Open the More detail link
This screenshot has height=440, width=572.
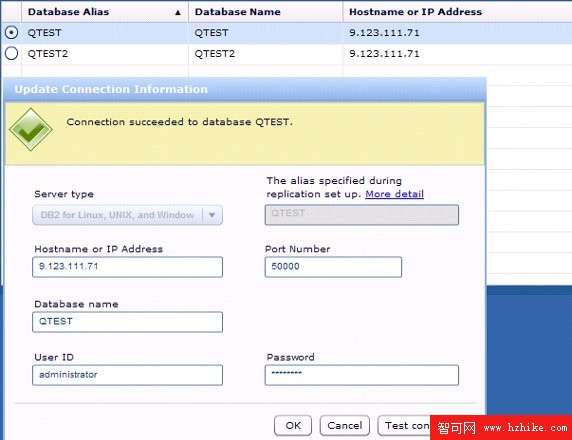click(394, 194)
